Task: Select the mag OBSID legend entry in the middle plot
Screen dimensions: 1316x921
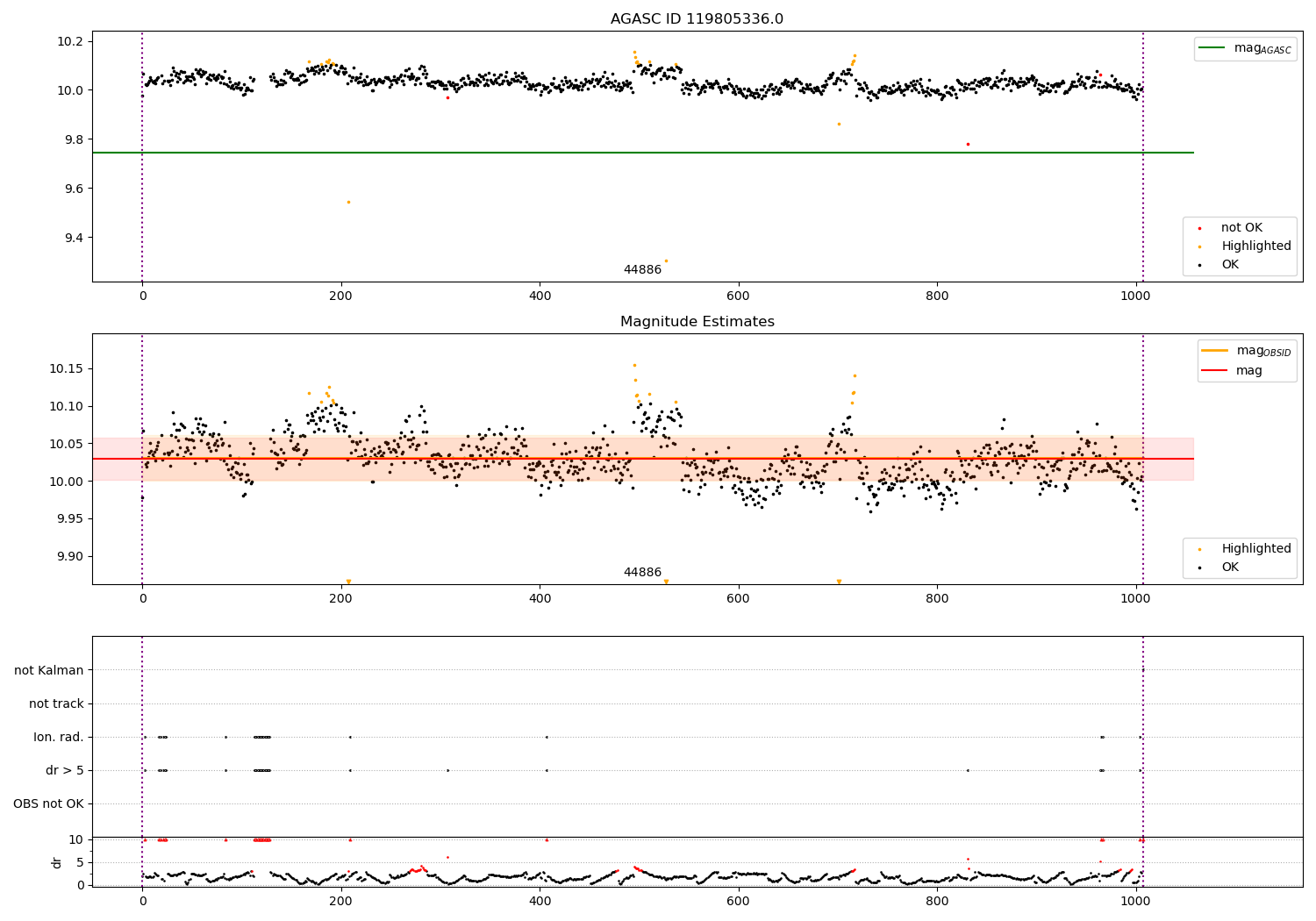Action: pyautogui.click(x=1263, y=351)
